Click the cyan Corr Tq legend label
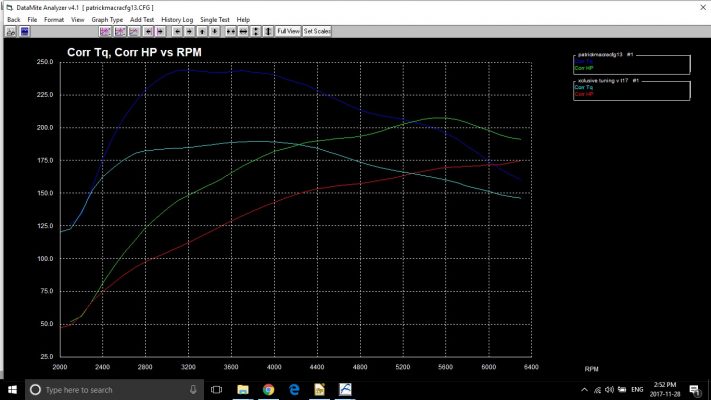Viewport: 711px width, 400px height. (584, 87)
